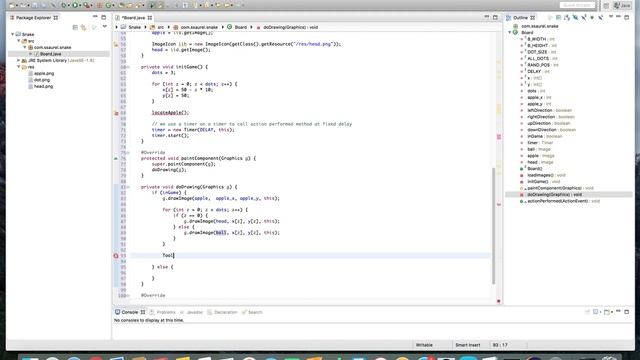Click the Java perspective button
This screenshot has width=640, height=360.
(x=622, y=5)
